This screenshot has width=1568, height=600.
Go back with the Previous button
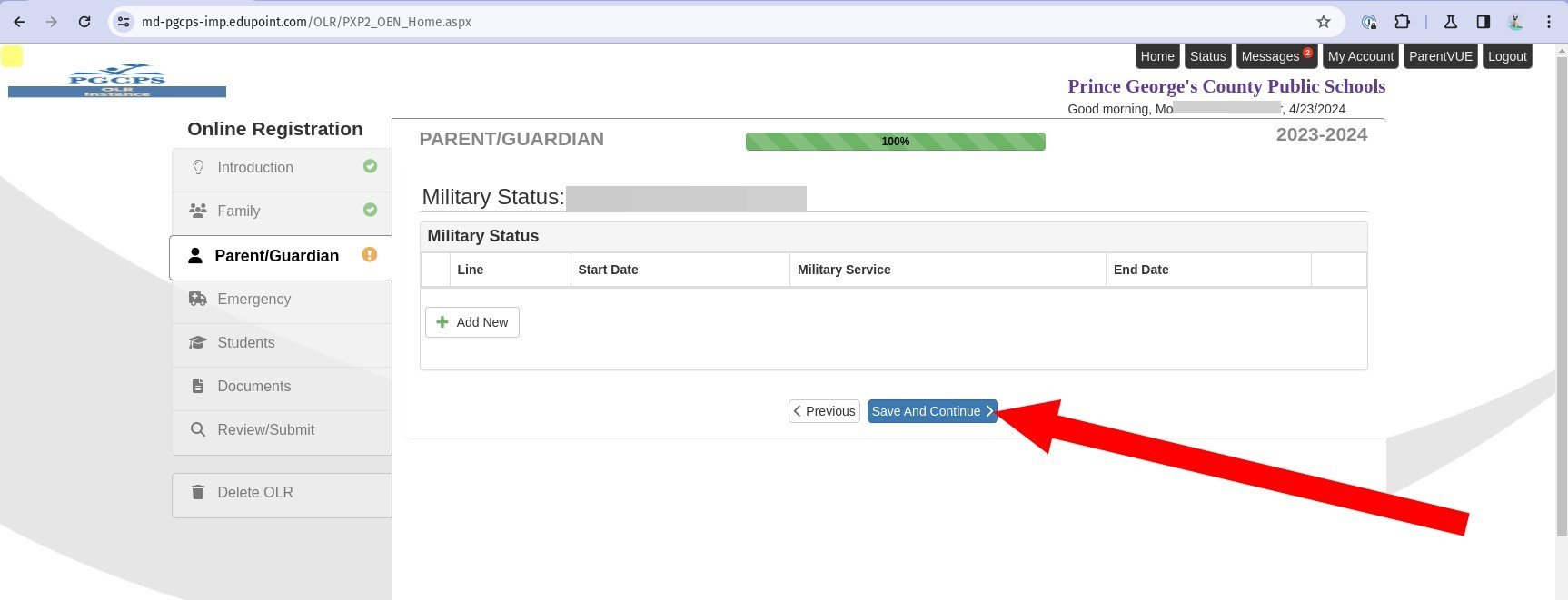(824, 411)
